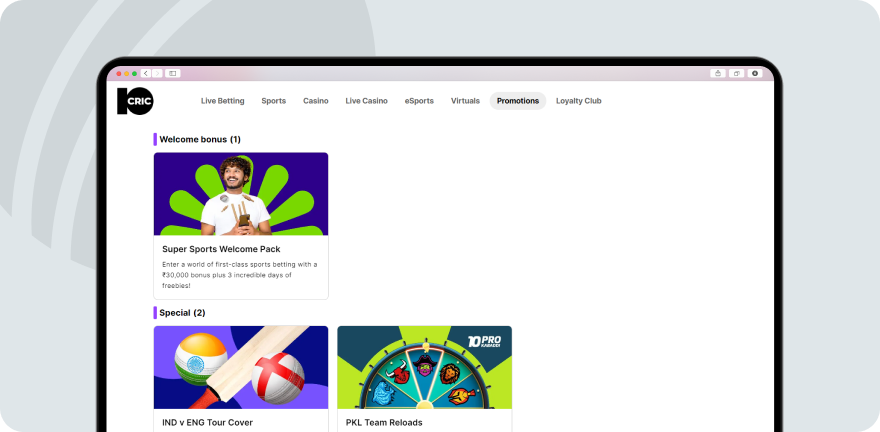The height and width of the screenshot is (432, 880).
Task: Minimize the window with the yellow button
Action: pos(127,73)
